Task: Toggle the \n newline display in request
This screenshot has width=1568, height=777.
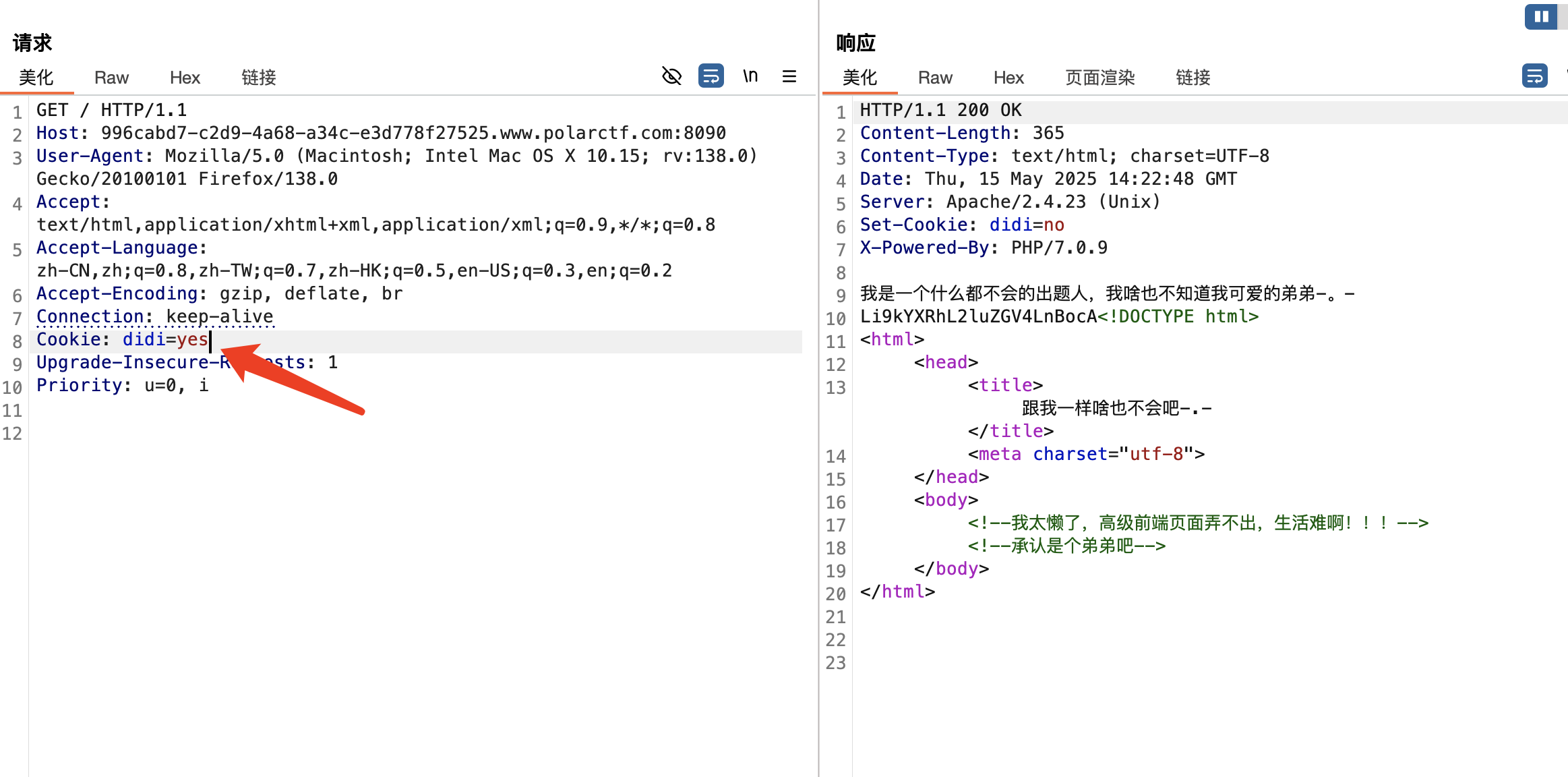Action: click(750, 76)
